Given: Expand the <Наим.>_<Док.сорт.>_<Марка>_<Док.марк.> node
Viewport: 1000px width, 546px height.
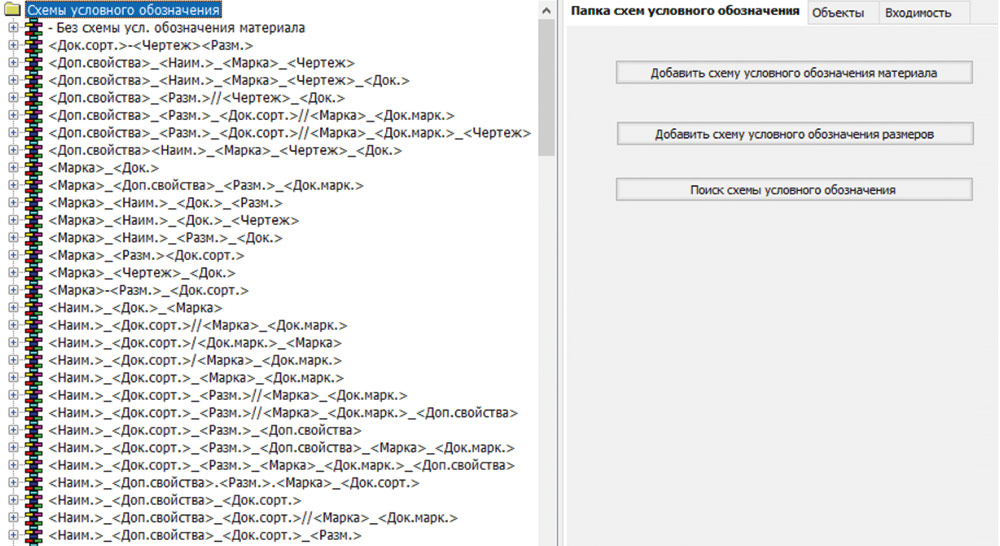Looking at the screenshot, I should 13,378.
